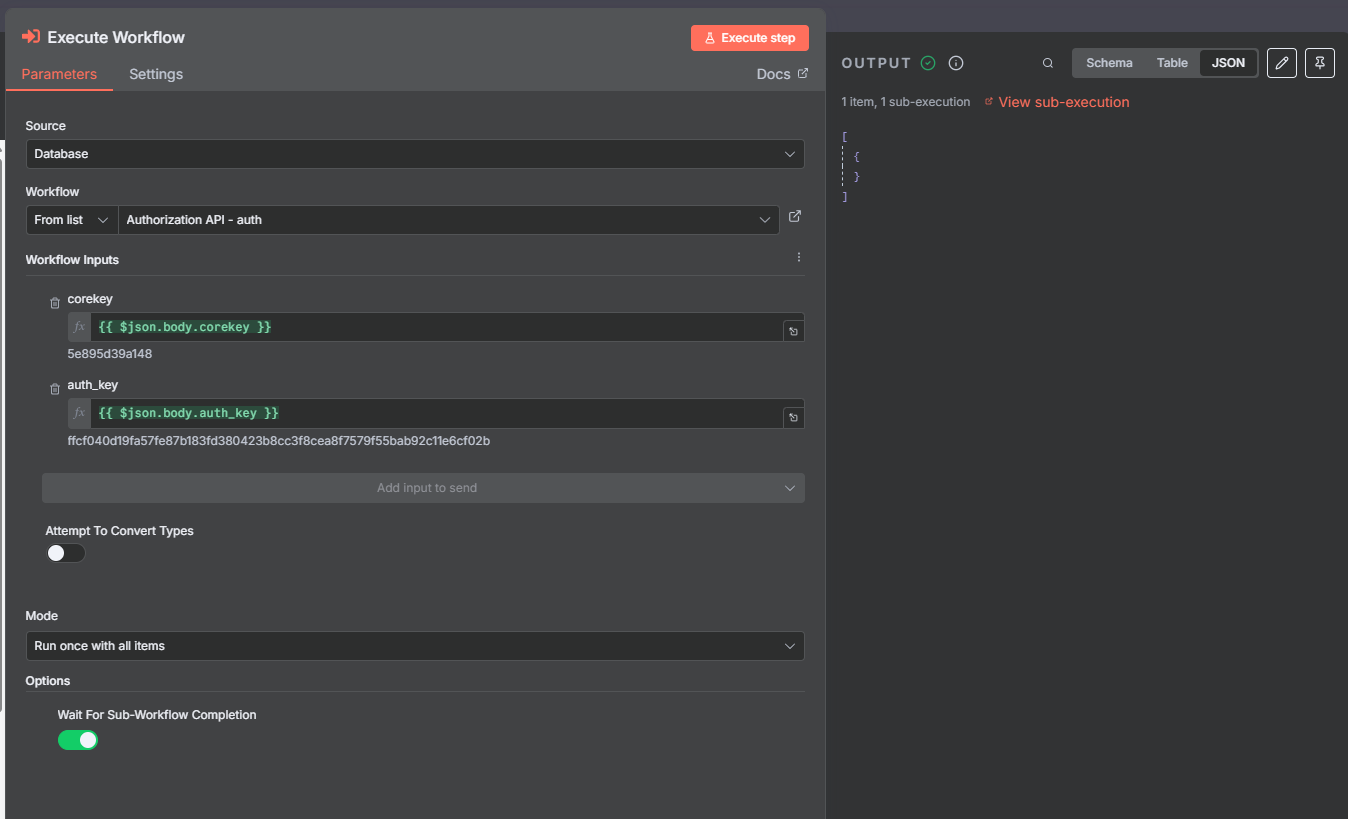Open the Source dropdown
The image size is (1348, 819).
click(414, 154)
